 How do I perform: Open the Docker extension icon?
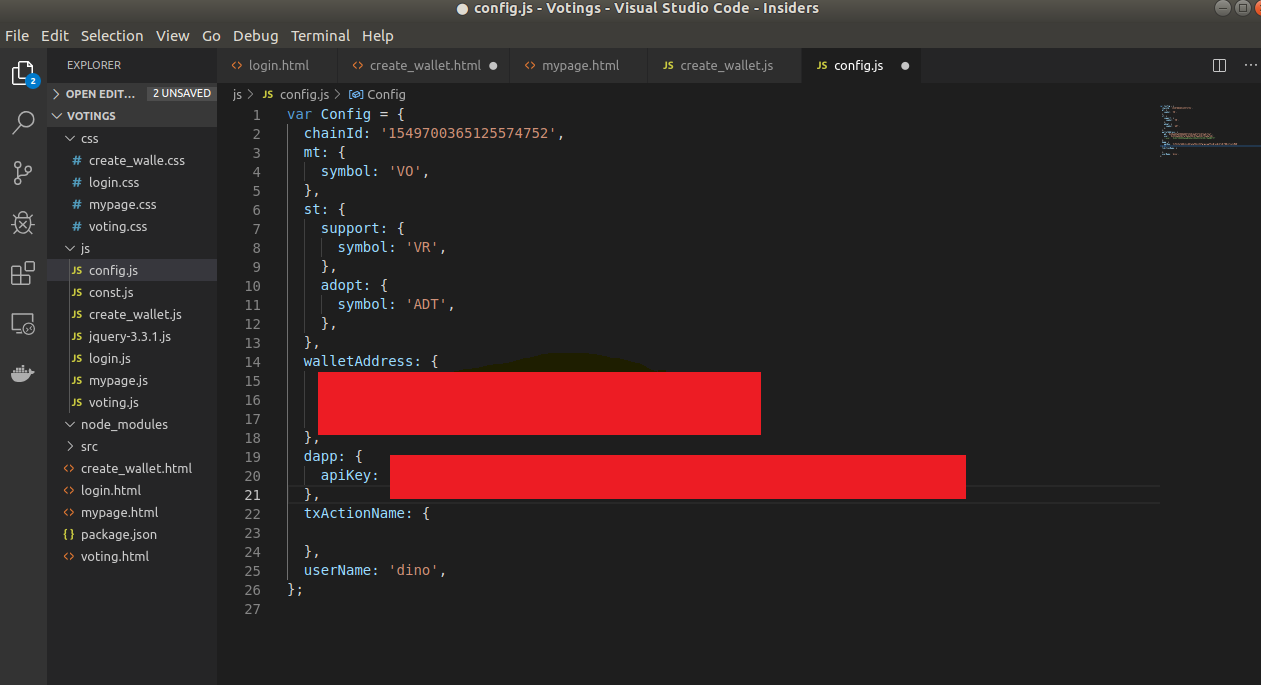pos(22,373)
